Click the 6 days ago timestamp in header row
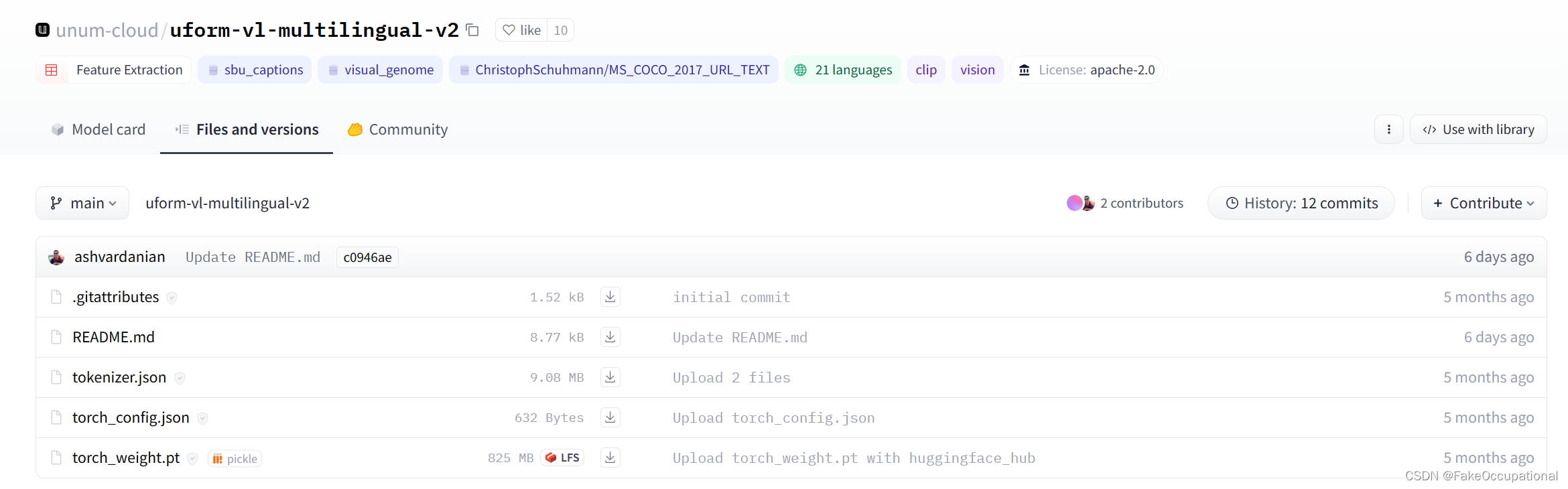This screenshot has height=489, width=1568. [1499, 257]
